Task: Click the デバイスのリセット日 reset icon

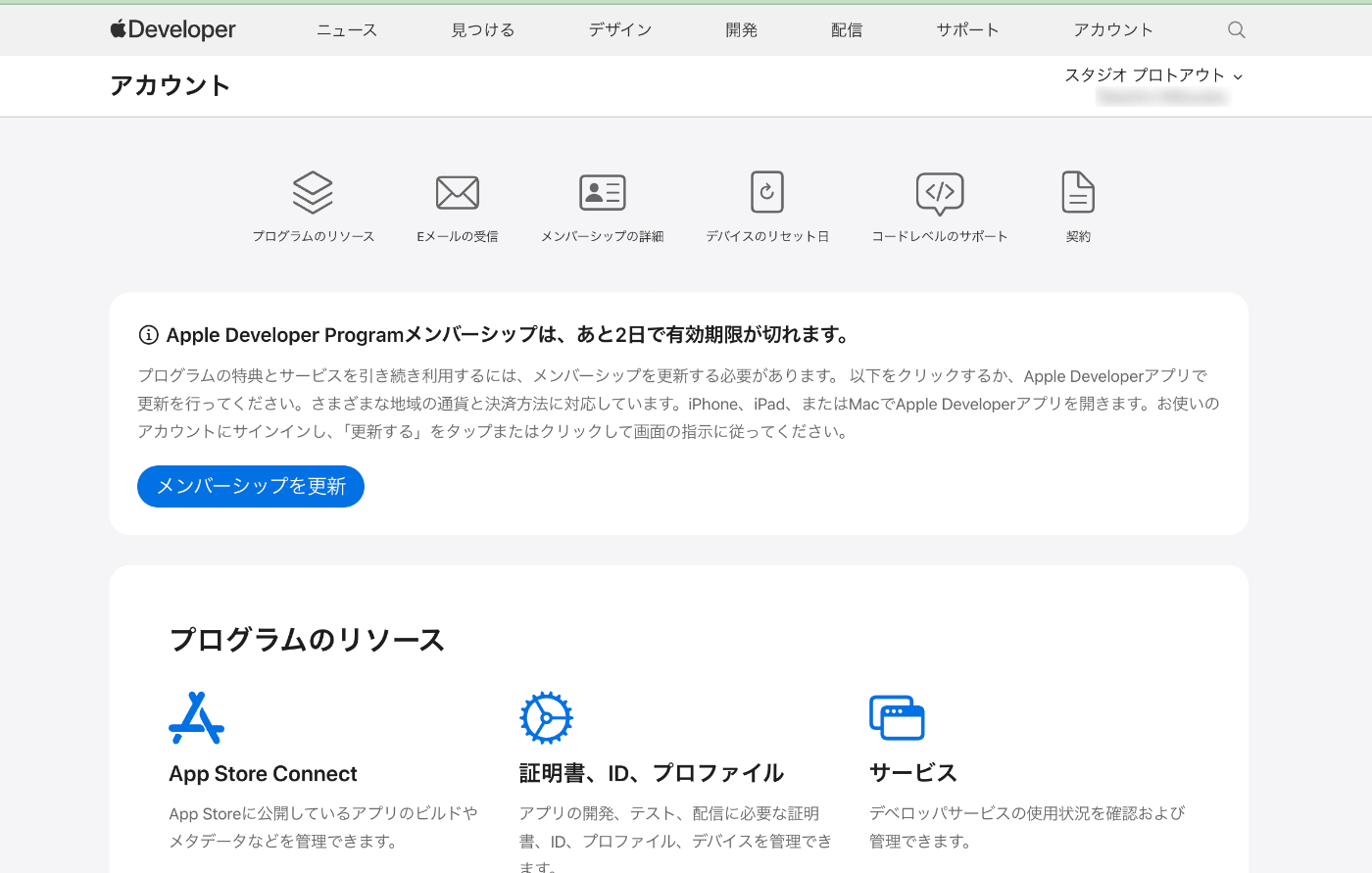Action: point(767,191)
